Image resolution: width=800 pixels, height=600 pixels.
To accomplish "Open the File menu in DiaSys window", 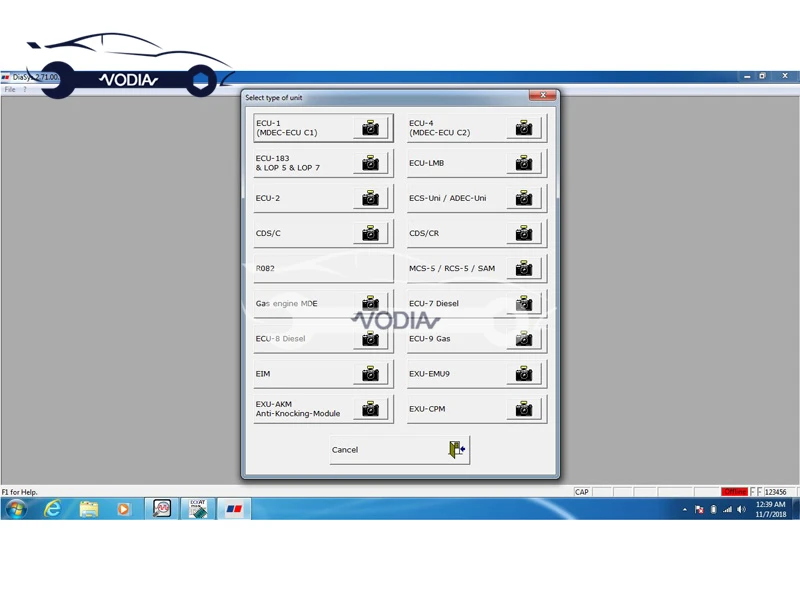I will click(x=10, y=89).
